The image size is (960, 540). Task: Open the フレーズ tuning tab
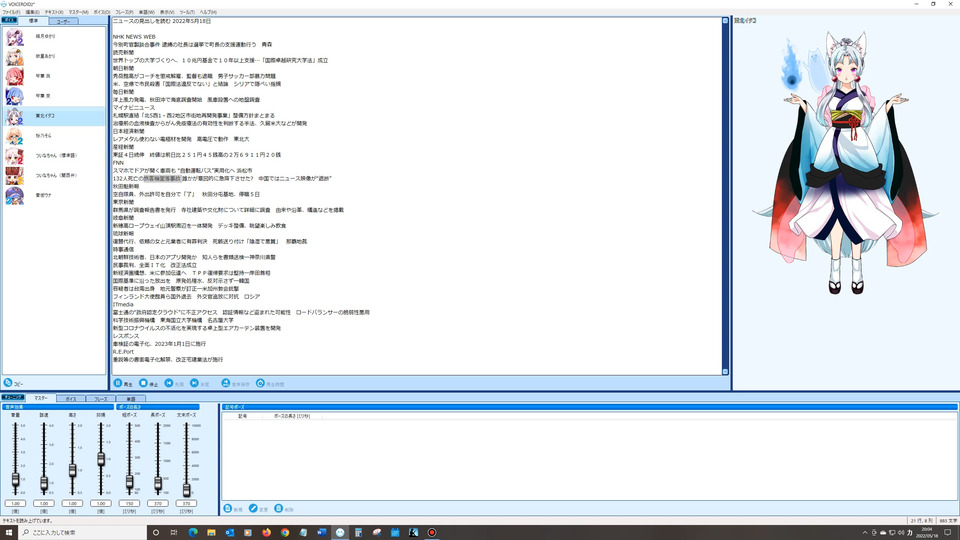pyautogui.click(x=100, y=399)
